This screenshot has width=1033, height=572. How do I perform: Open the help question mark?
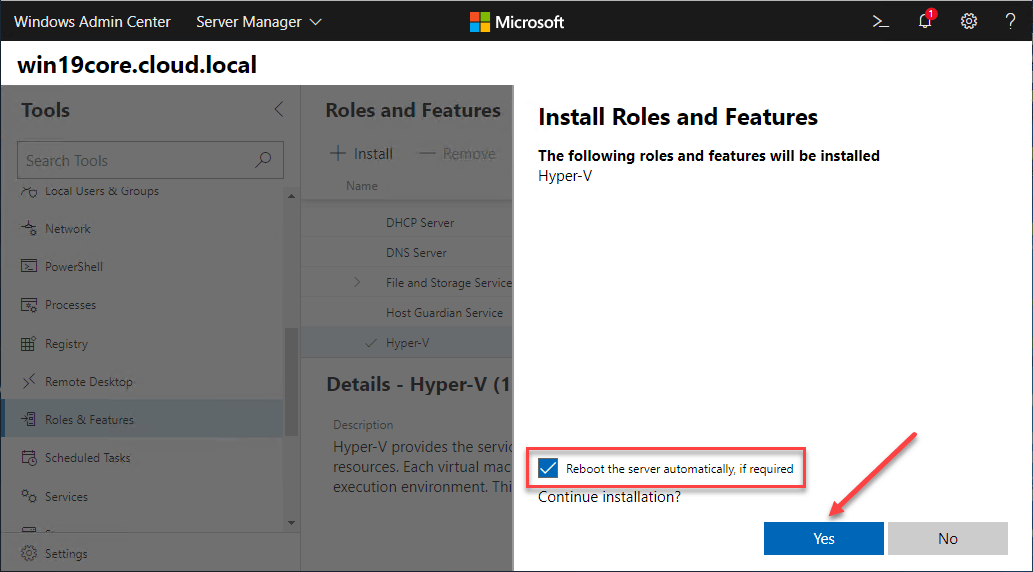pyautogui.click(x=1011, y=22)
